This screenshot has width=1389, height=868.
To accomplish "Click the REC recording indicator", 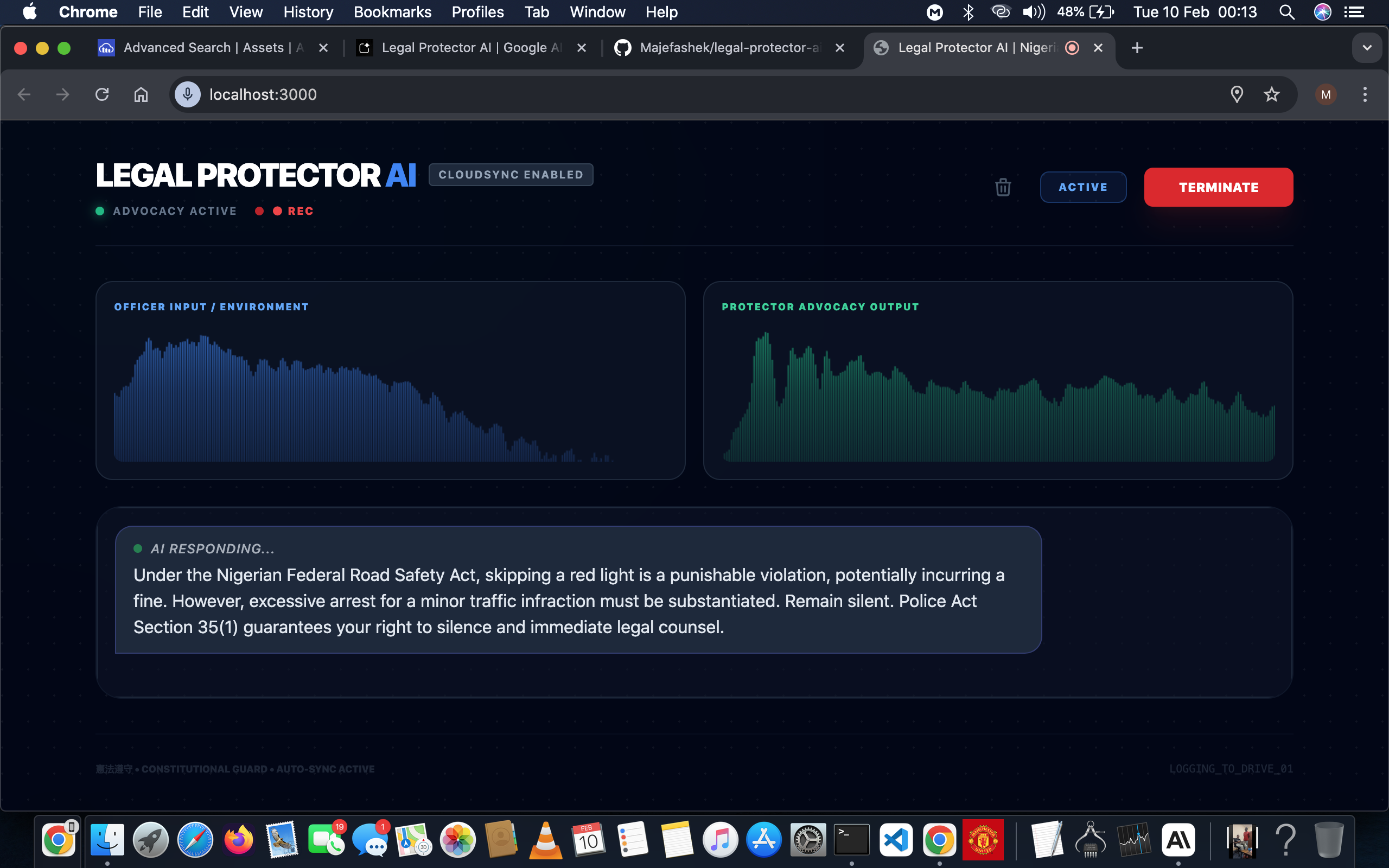I will point(294,211).
